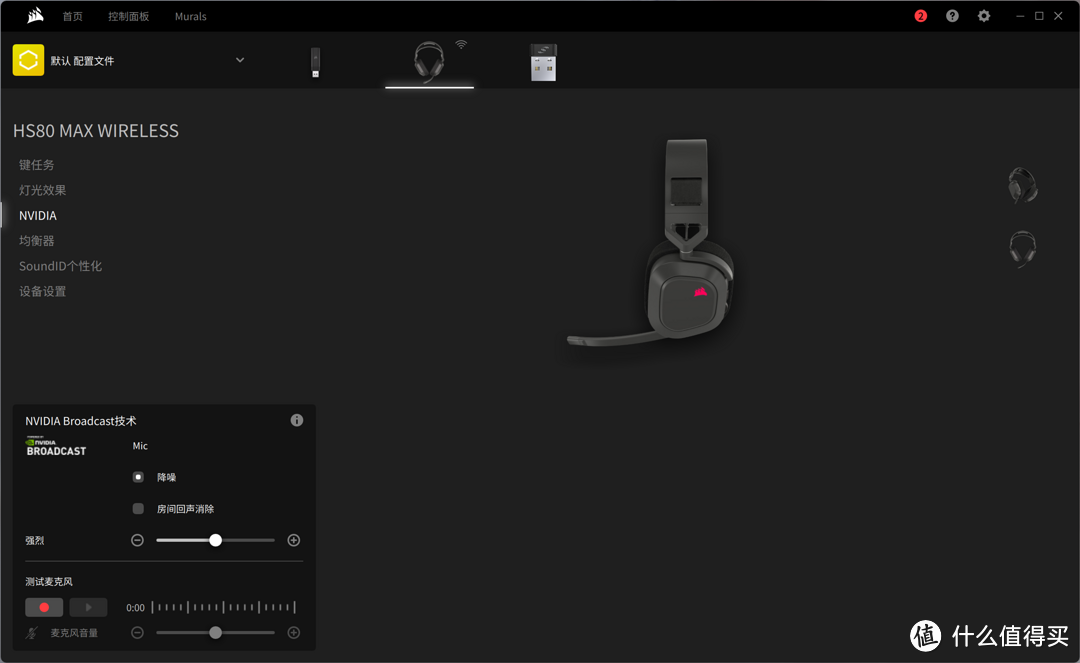Viewport: 1080px width, 663px height.
Task: Open 灯光效果 lighting effects section
Action: tap(43, 190)
